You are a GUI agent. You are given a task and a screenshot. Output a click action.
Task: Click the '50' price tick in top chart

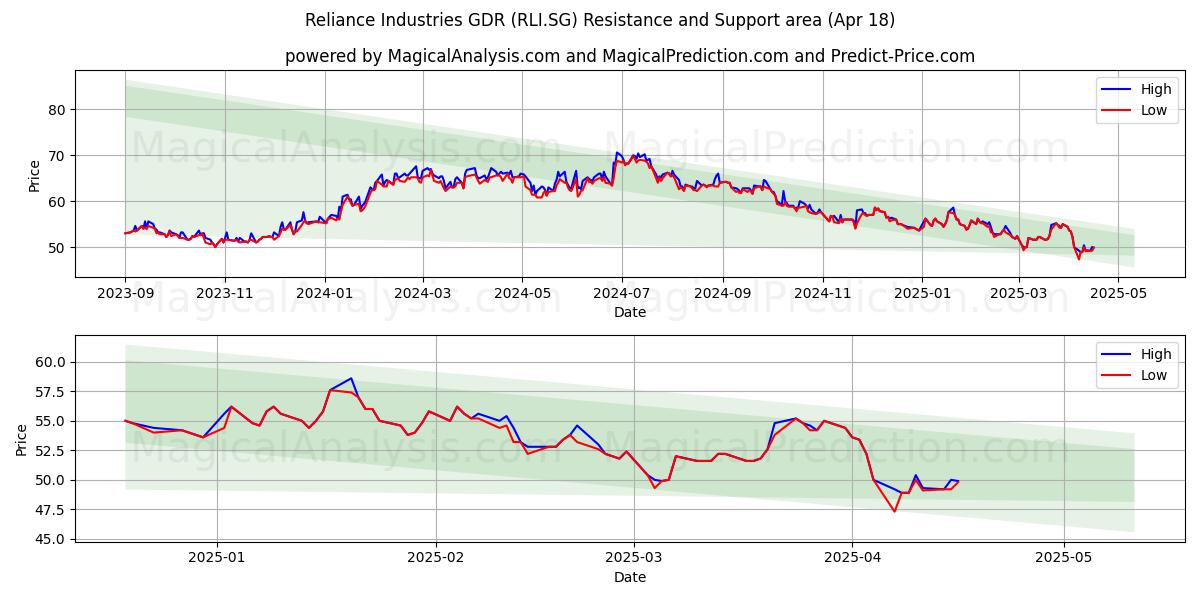click(x=59, y=248)
